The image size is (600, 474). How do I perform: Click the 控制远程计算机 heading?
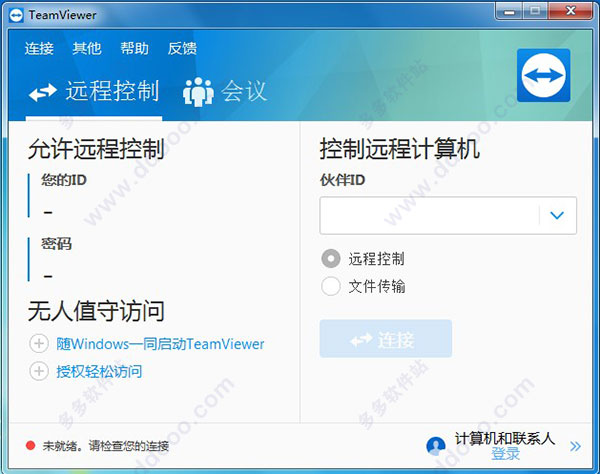400,149
